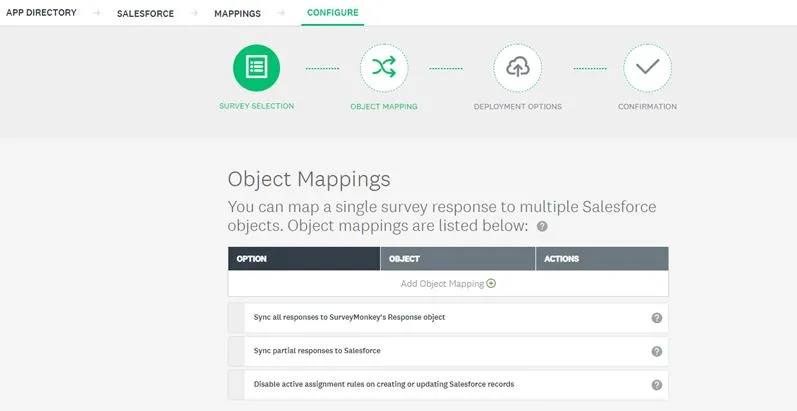Click Add Object Mapping link
Viewport: 797px width, 411px height.
(442, 283)
